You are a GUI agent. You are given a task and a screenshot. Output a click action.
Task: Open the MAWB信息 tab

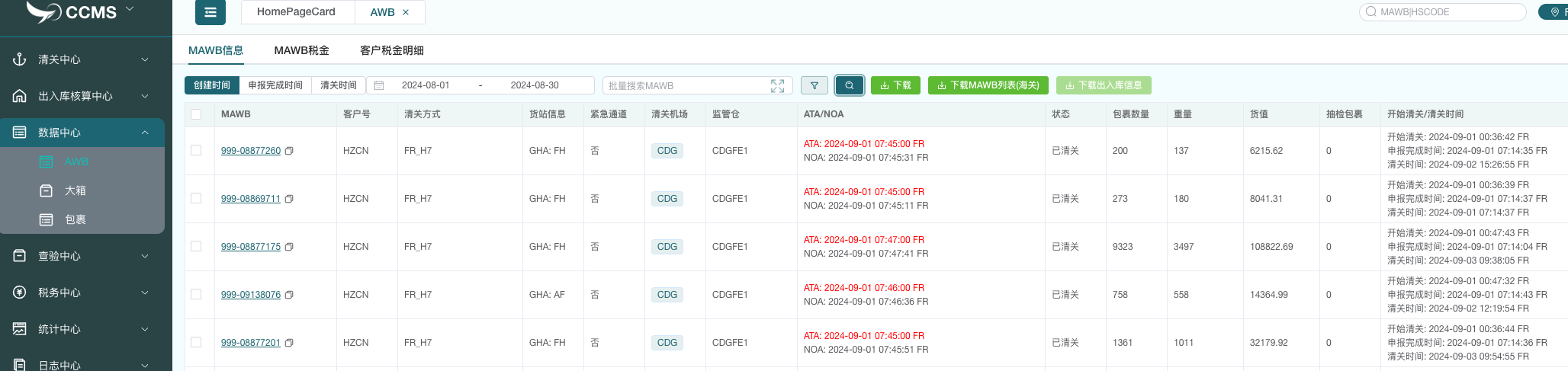pos(216,50)
